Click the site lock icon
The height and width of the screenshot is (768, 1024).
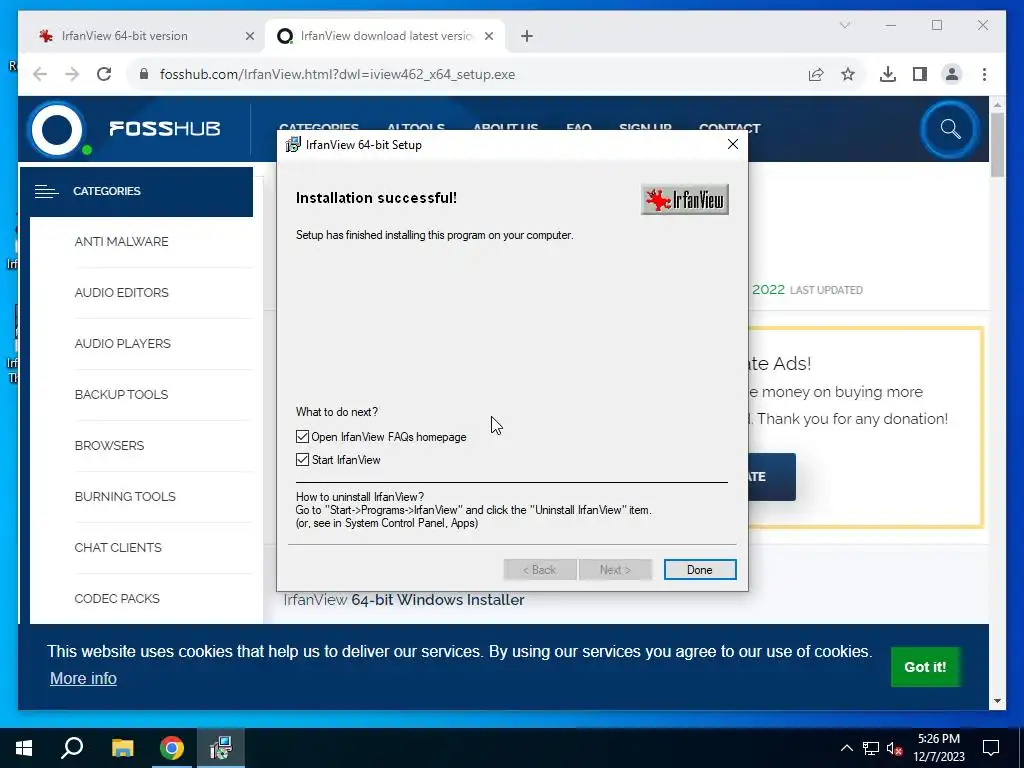coord(144,74)
